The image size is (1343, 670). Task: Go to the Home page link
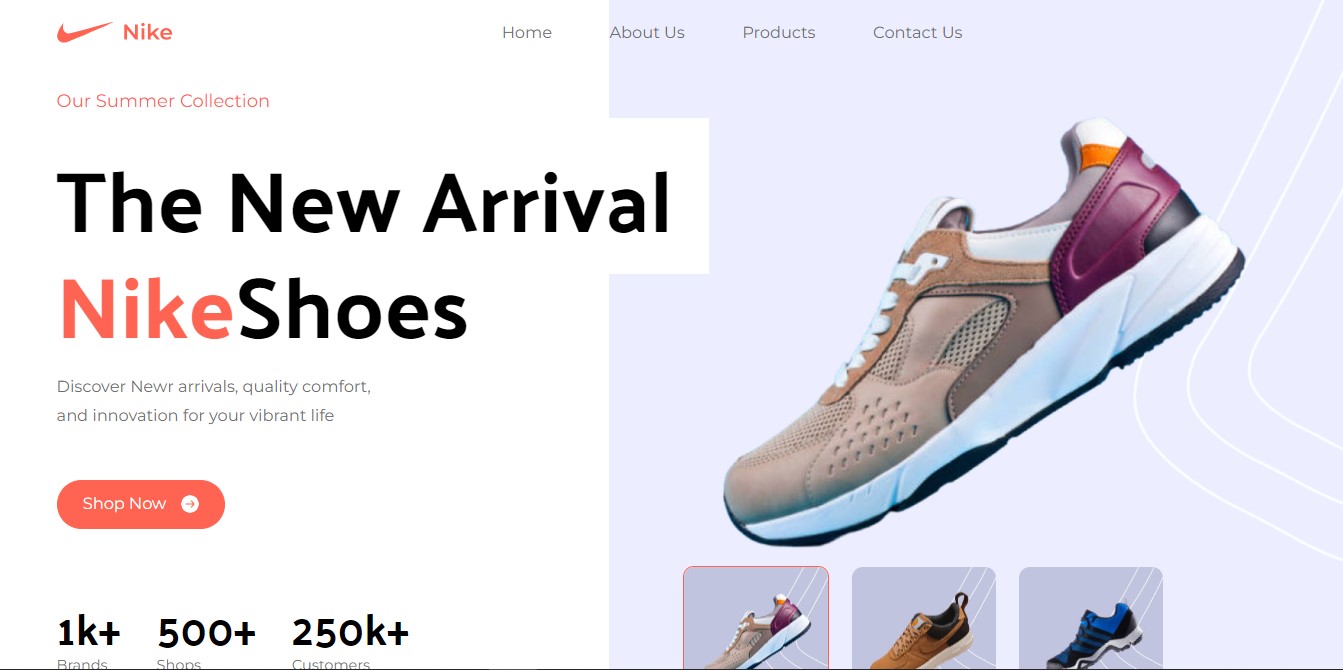527,32
